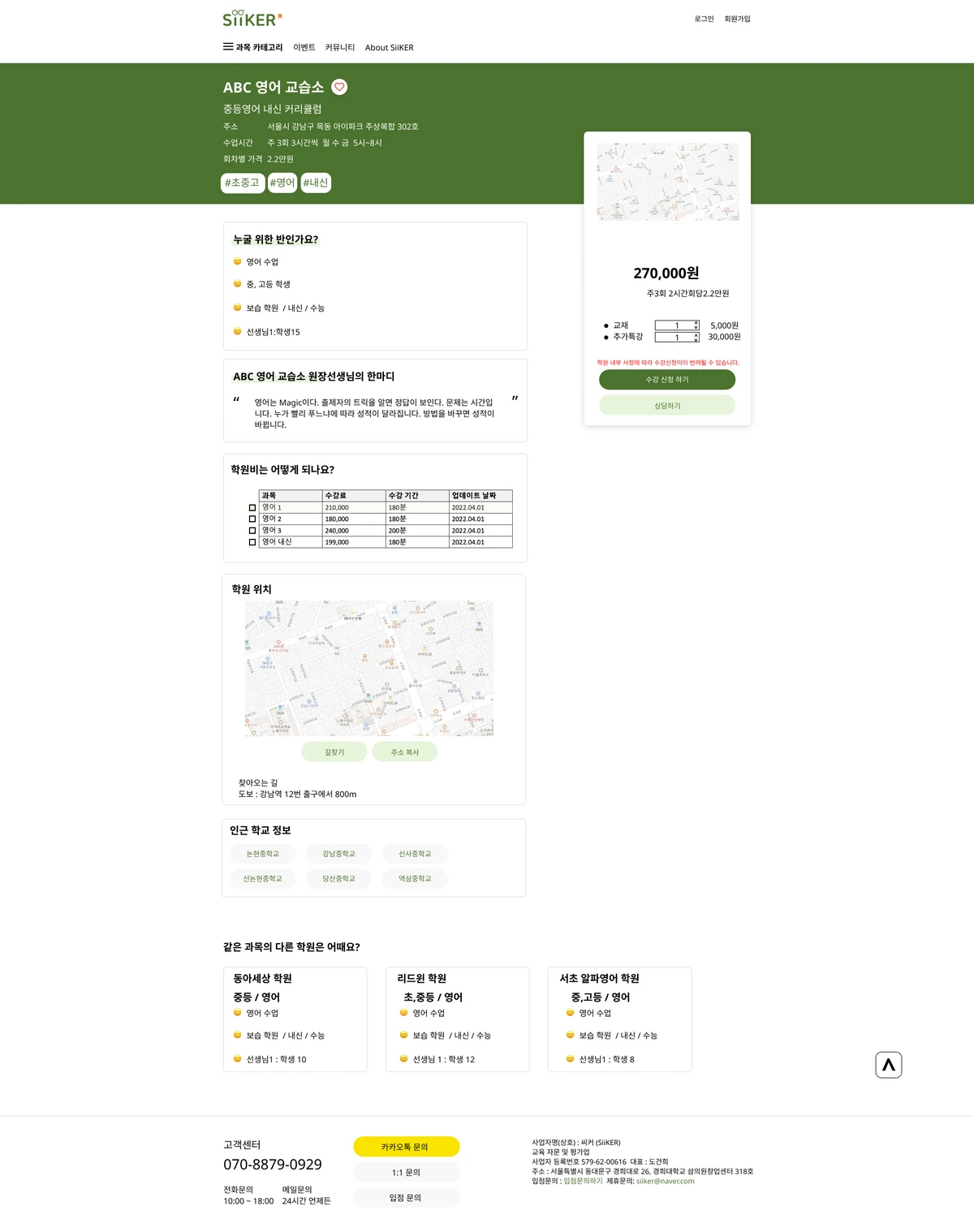
Task: Select the #내신 tag
Action: click(316, 183)
